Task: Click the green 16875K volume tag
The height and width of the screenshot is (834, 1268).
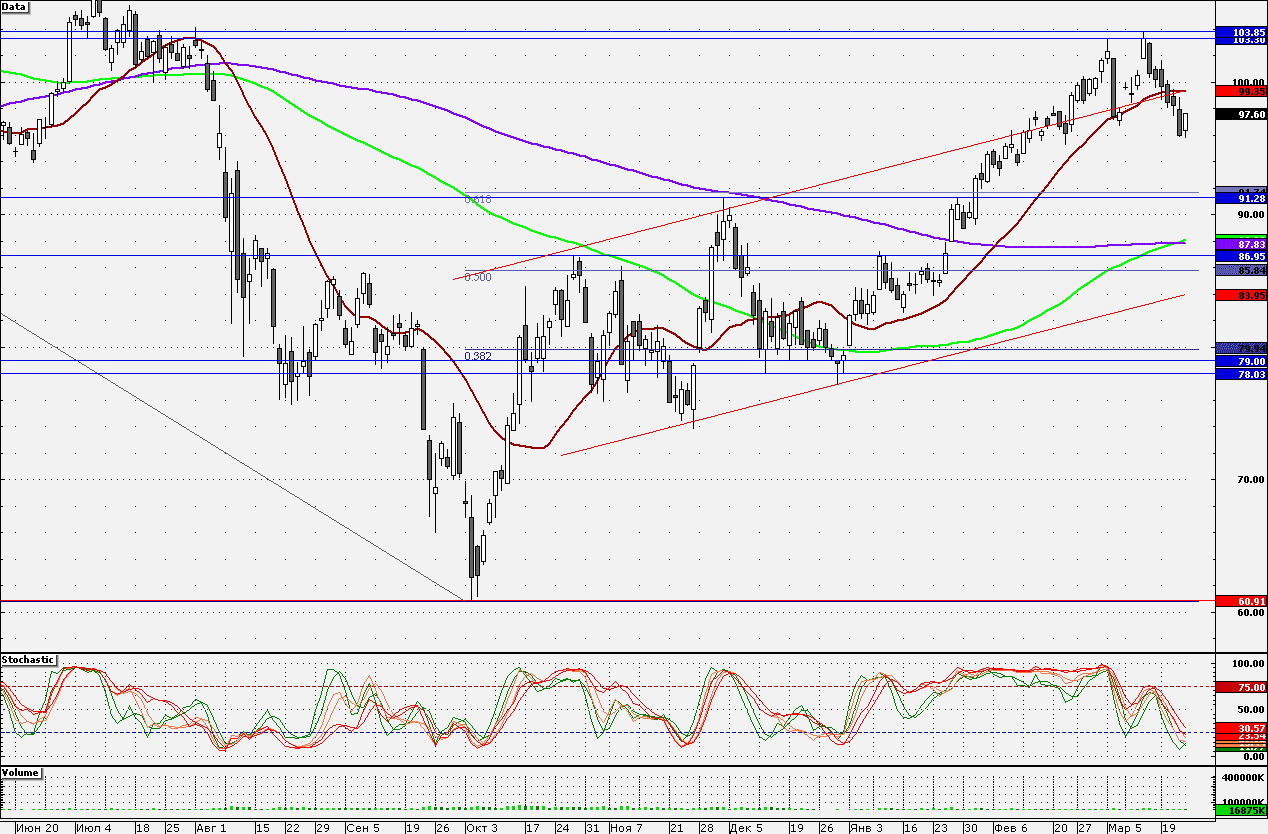Action: [x=1240, y=812]
